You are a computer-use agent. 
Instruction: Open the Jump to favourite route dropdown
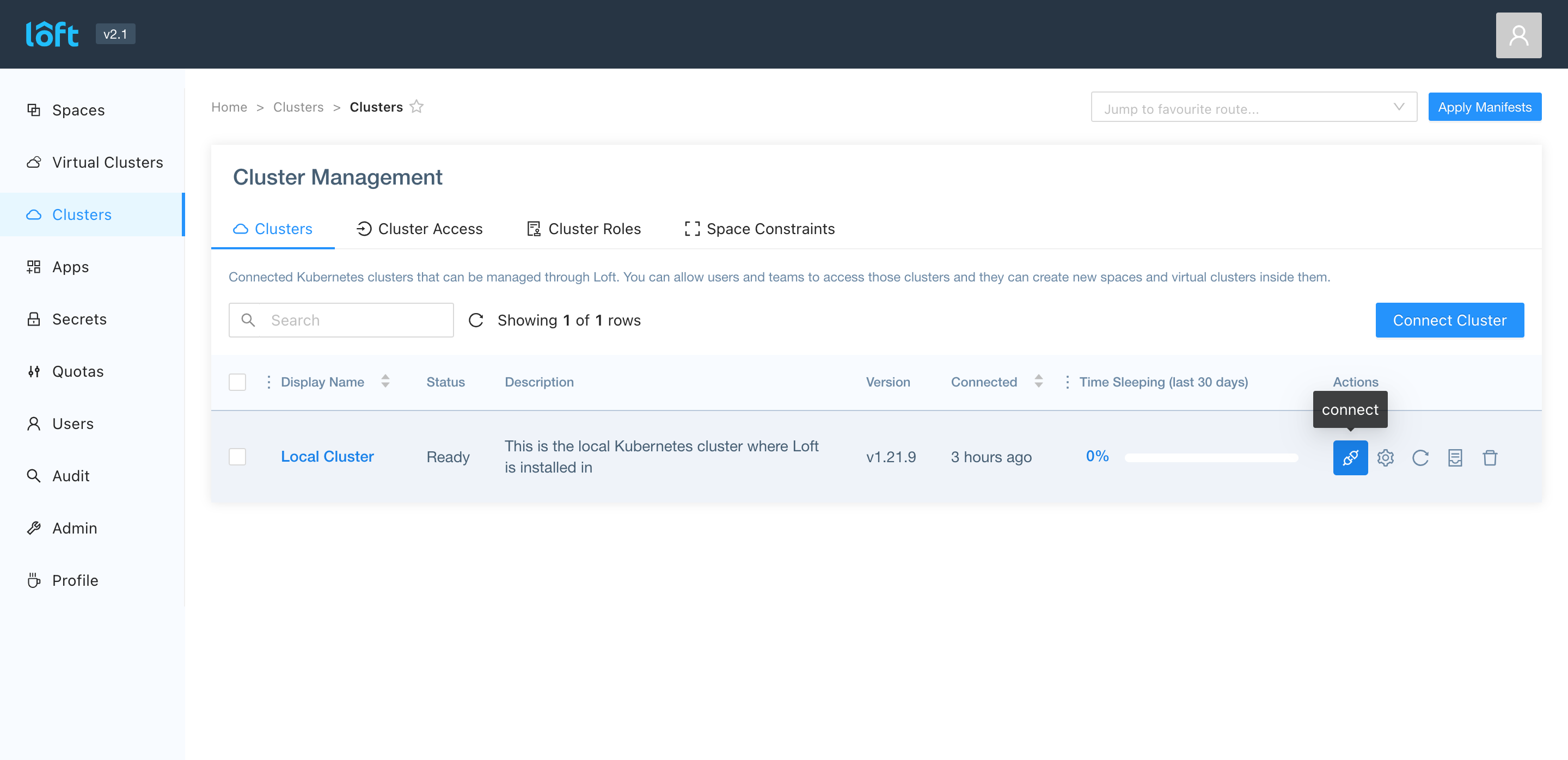point(1253,107)
